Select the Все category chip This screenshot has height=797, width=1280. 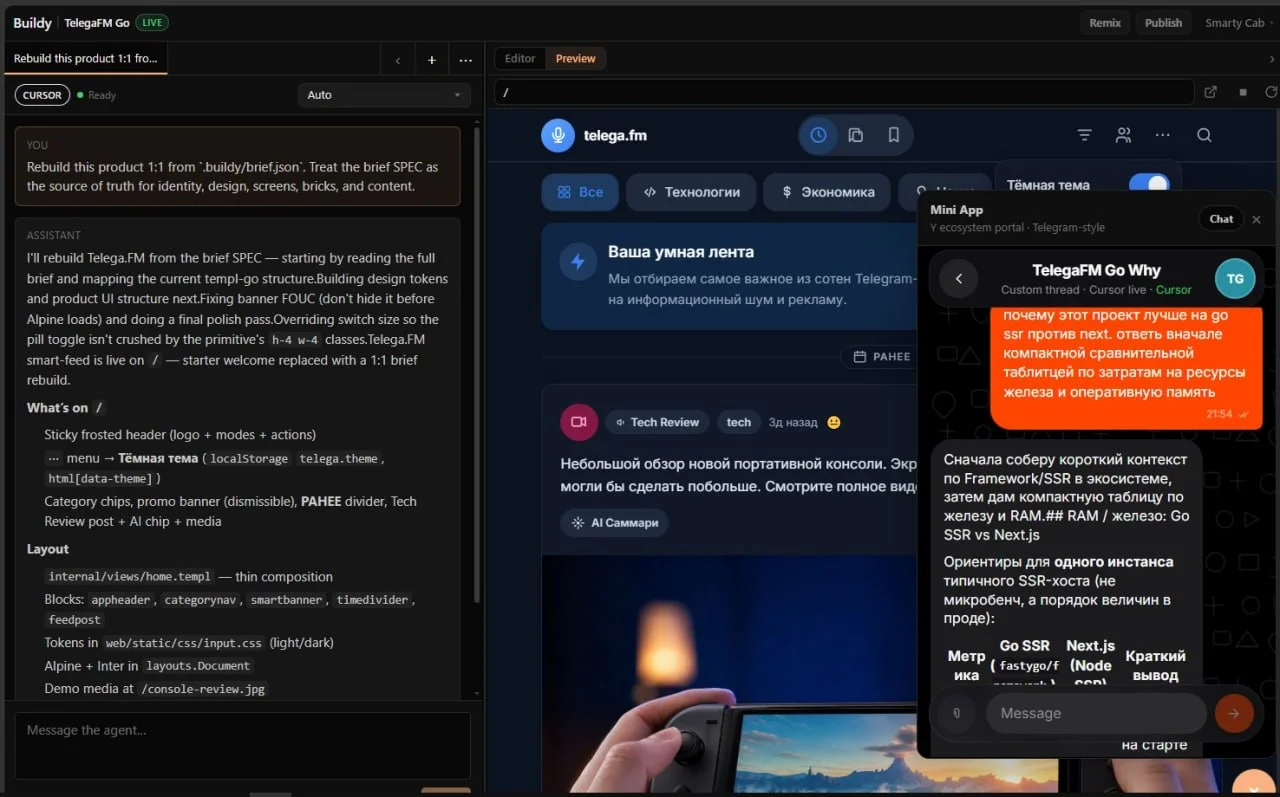pyautogui.click(x=580, y=192)
